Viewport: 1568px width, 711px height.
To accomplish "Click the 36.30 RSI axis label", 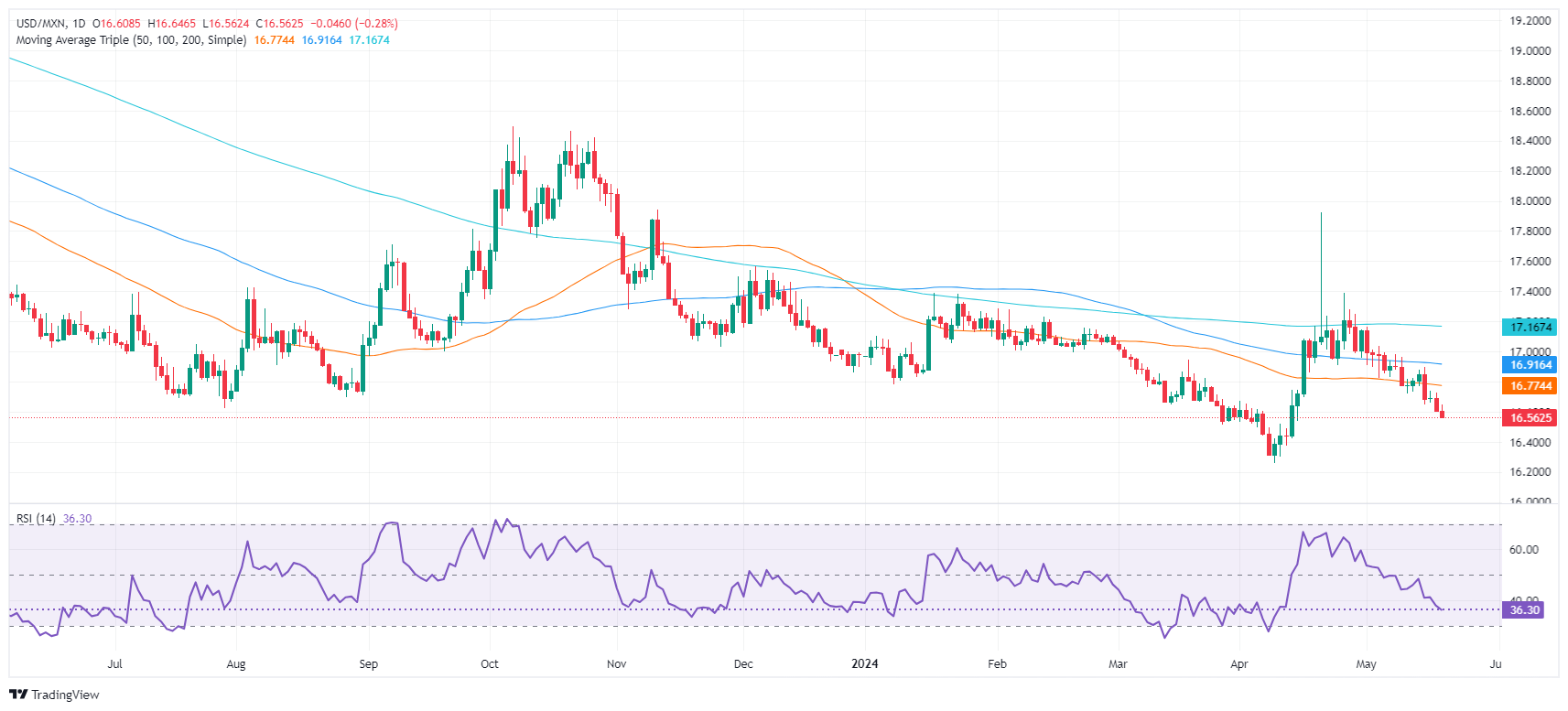I will [1523, 610].
